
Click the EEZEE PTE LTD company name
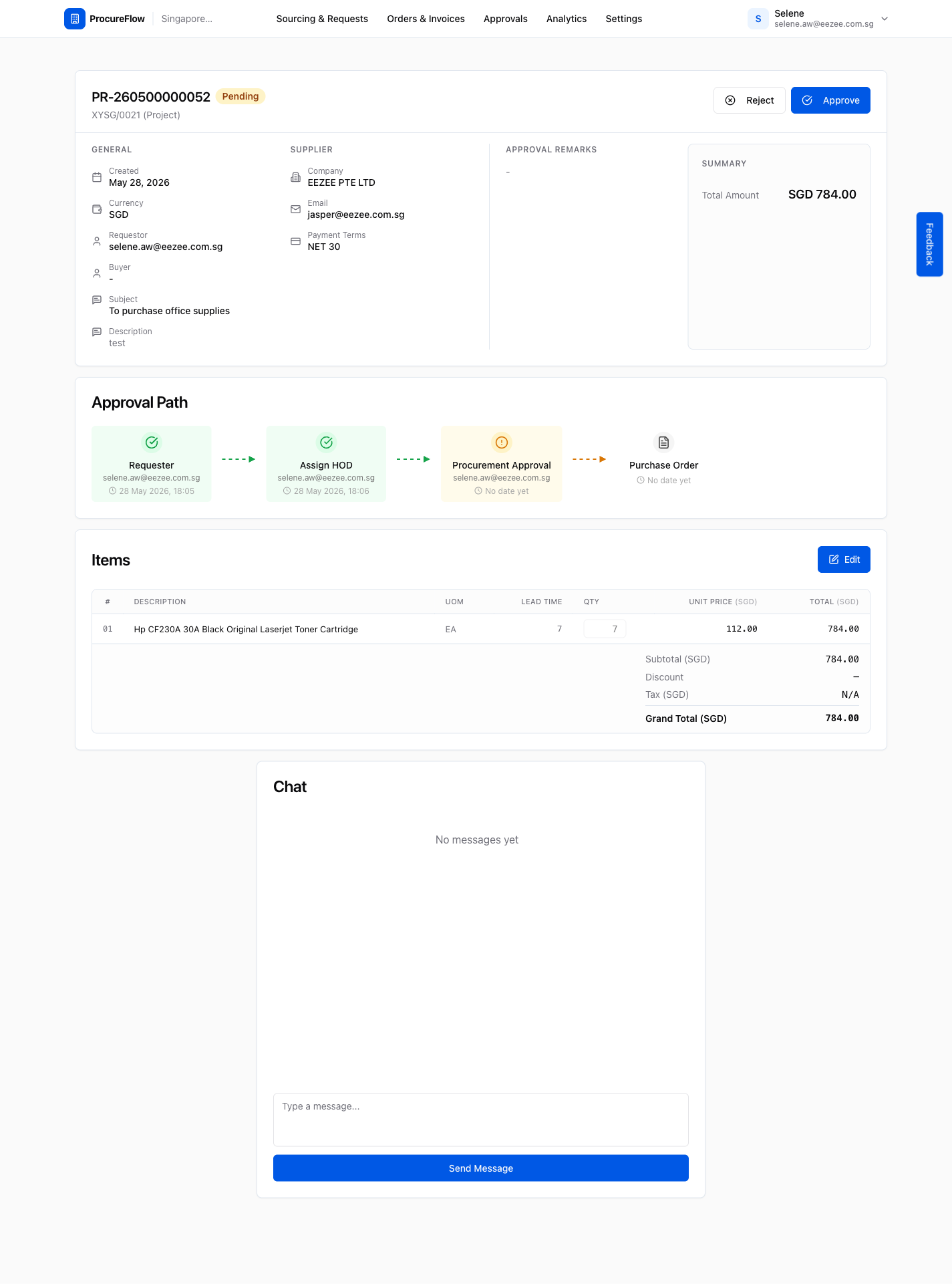(x=341, y=182)
